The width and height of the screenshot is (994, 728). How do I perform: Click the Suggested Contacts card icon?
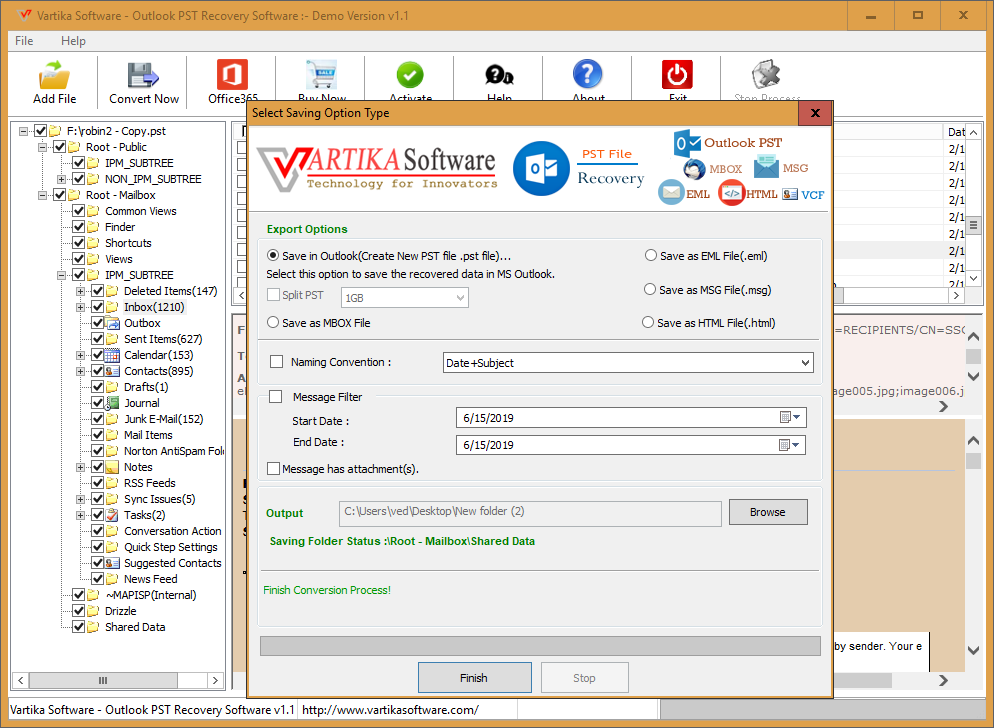[112, 563]
